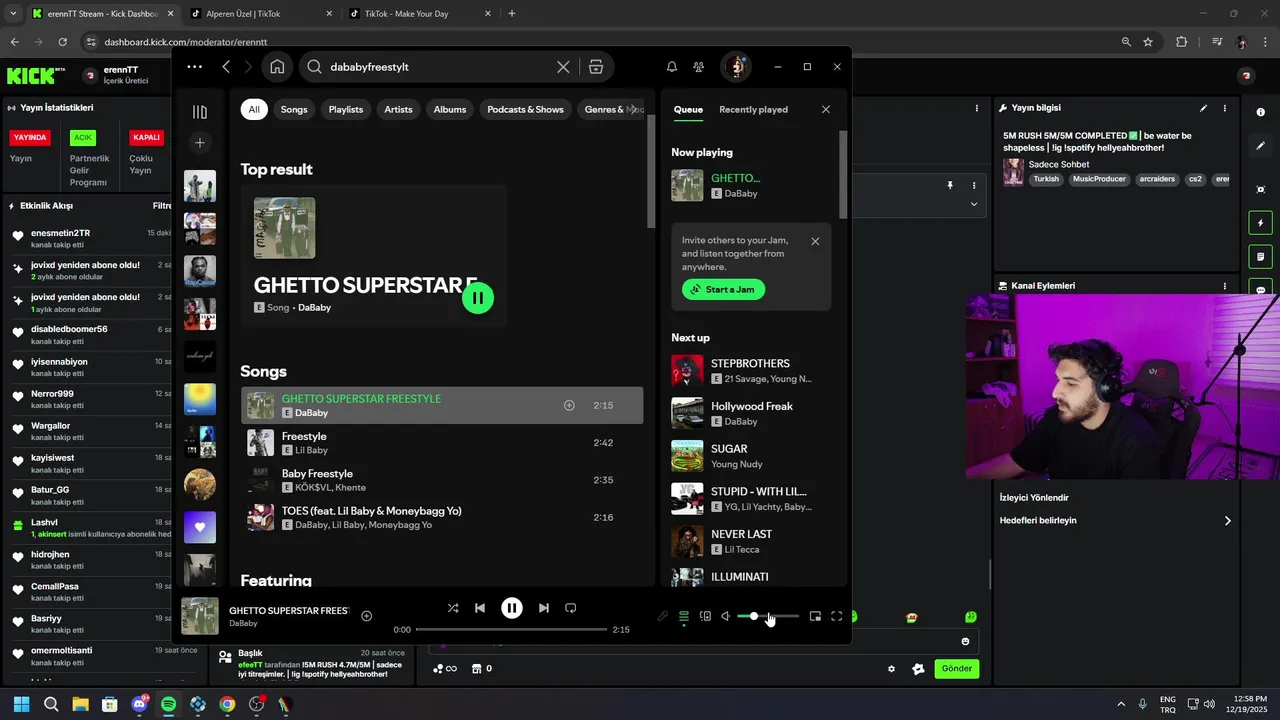Create a playlist with plus icon
Screen dimensions: 1280x720
pyautogui.click(x=200, y=143)
